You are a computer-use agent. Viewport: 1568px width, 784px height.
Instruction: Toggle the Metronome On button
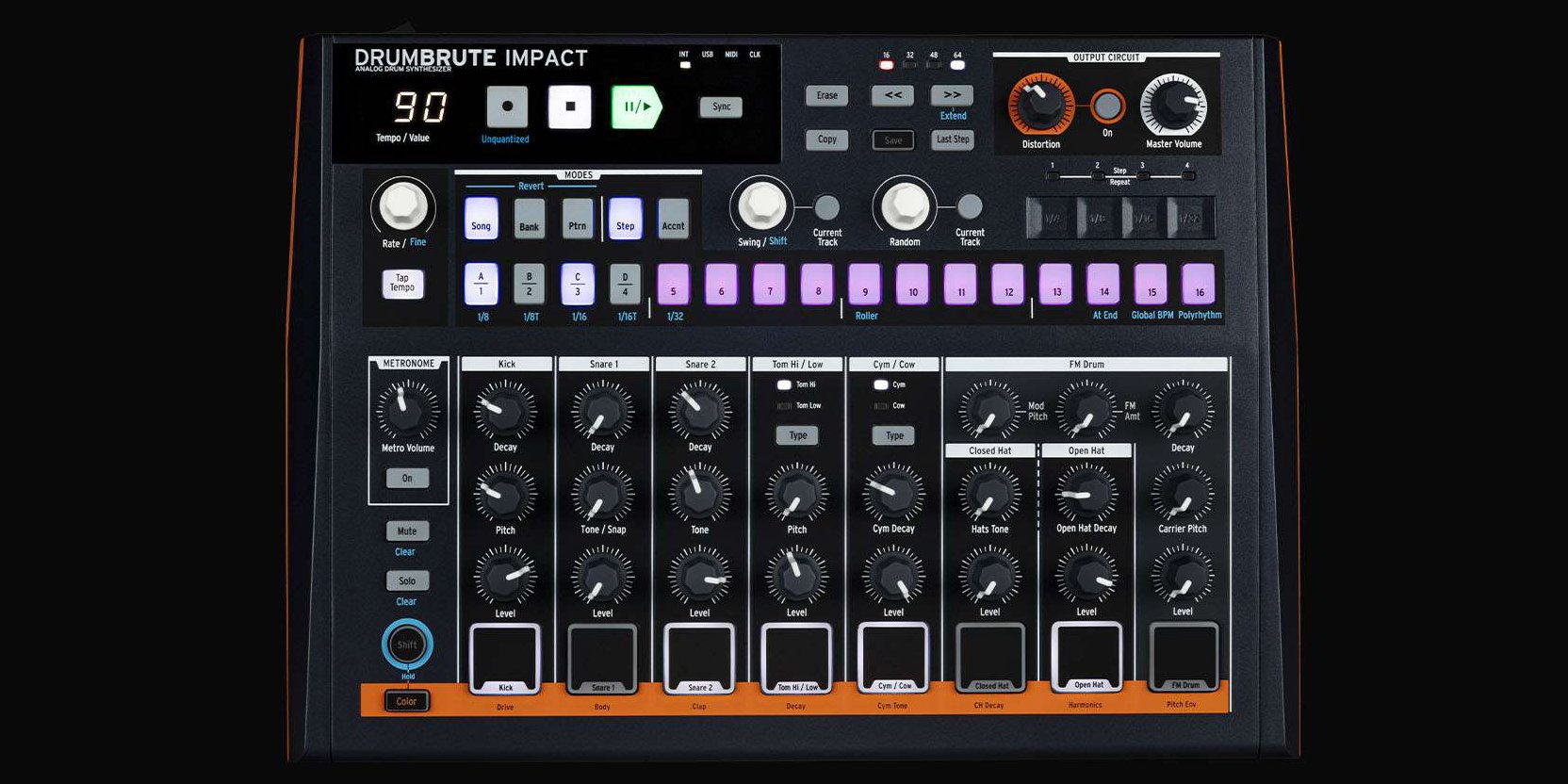407,479
